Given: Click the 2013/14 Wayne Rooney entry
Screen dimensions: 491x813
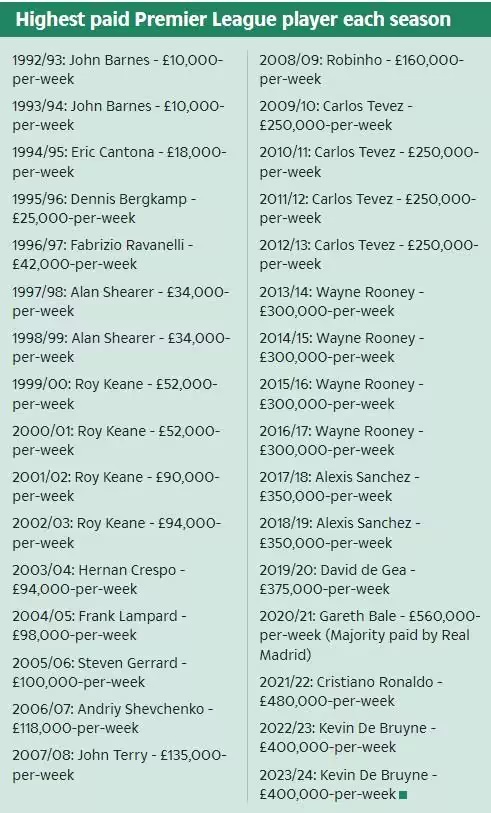Looking at the screenshot, I should pyautogui.click(x=342, y=301).
